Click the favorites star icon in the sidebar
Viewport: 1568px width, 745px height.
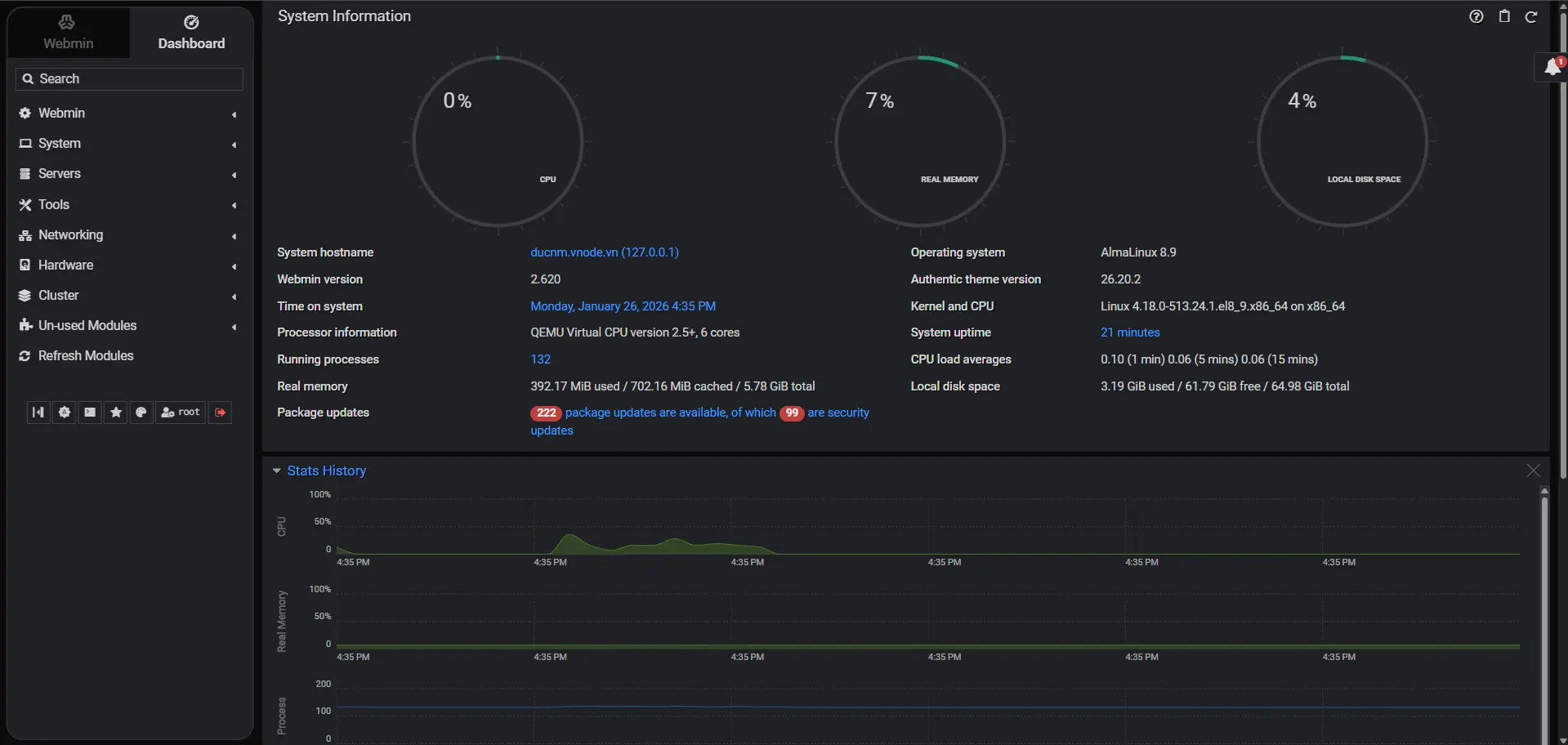(x=115, y=413)
